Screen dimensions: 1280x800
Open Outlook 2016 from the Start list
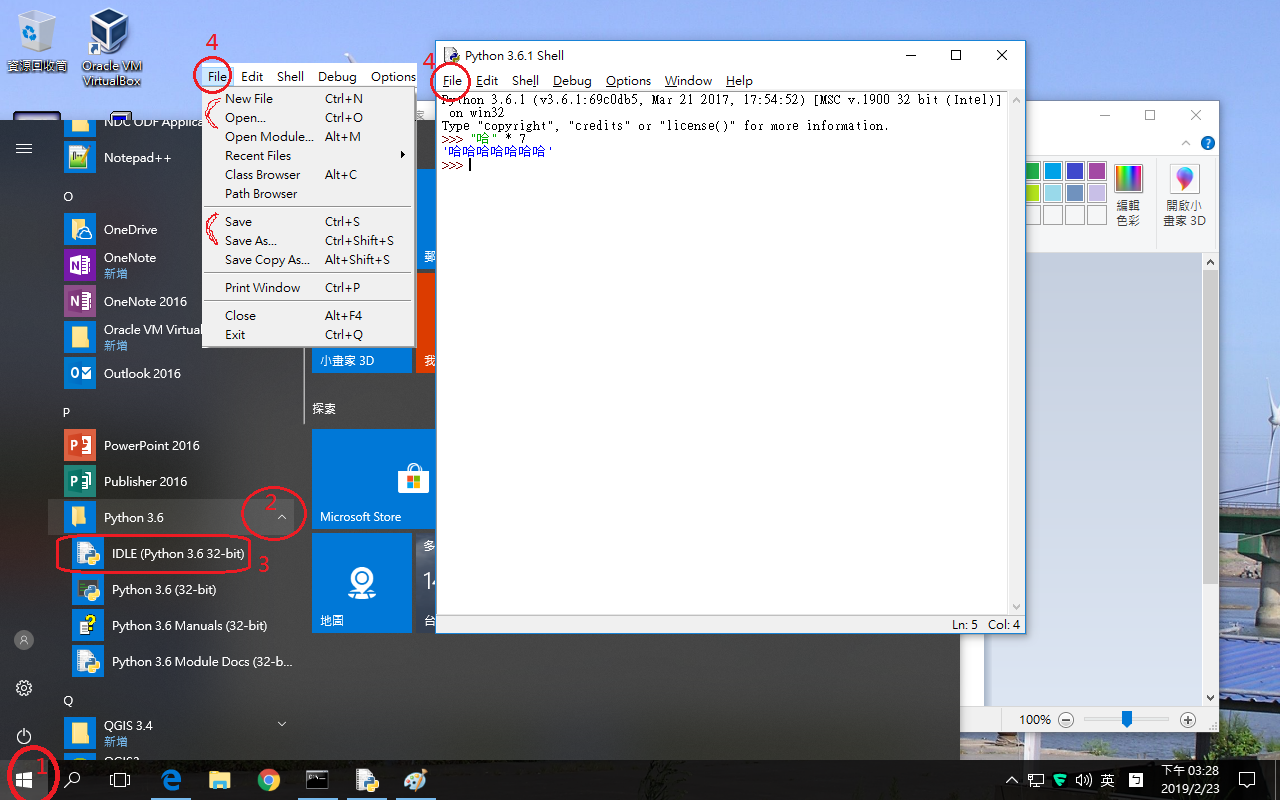click(x=141, y=374)
